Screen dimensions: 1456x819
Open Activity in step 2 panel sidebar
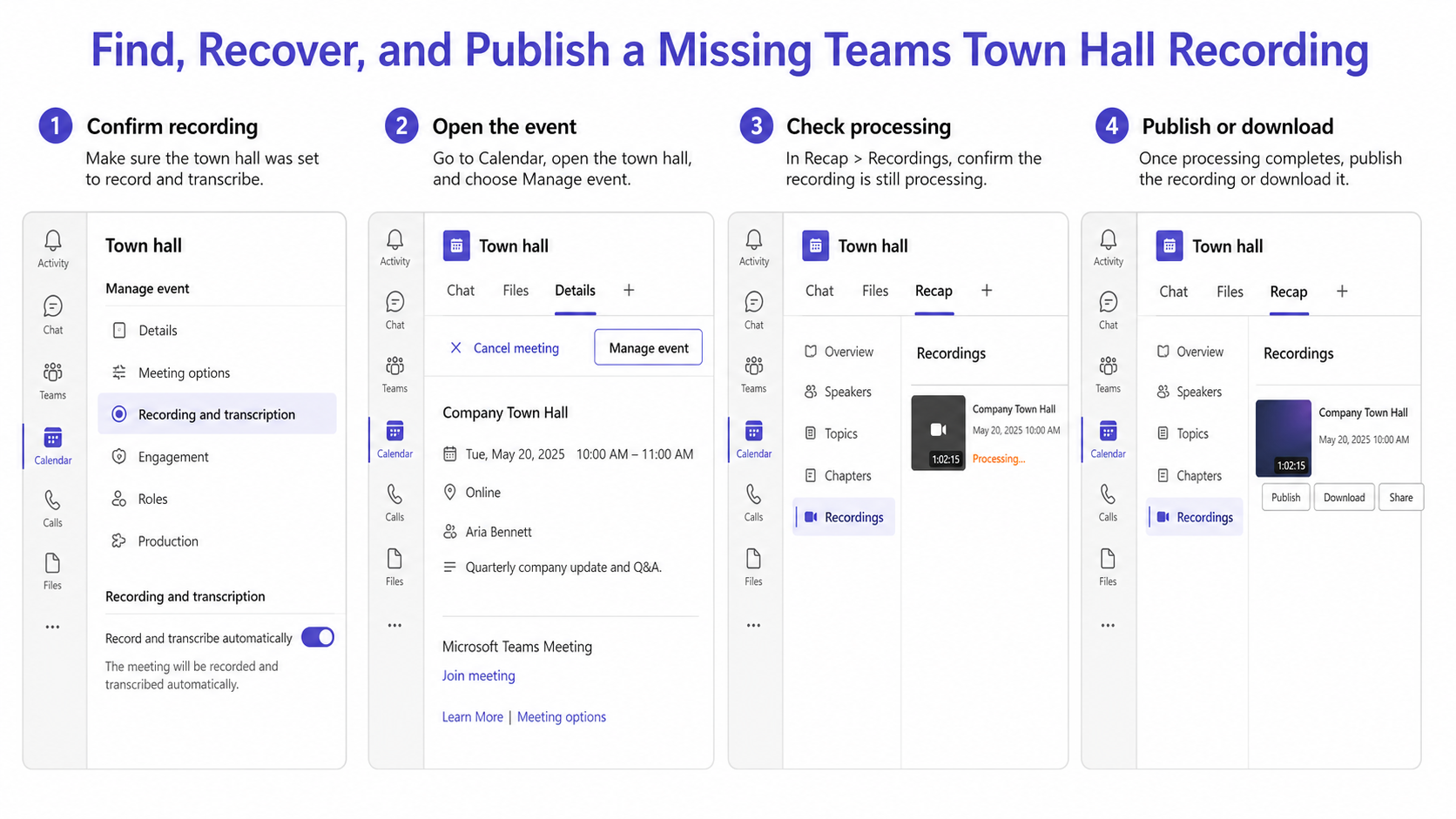(x=394, y=248)
